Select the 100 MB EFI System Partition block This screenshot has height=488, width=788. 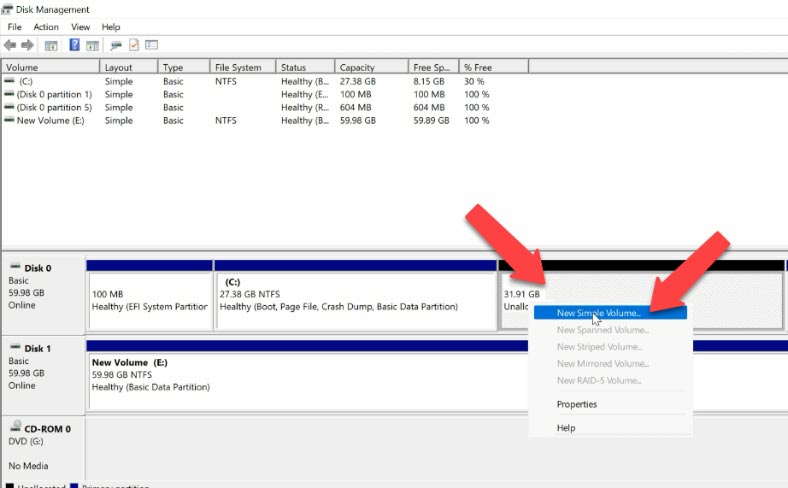[150, 301]
